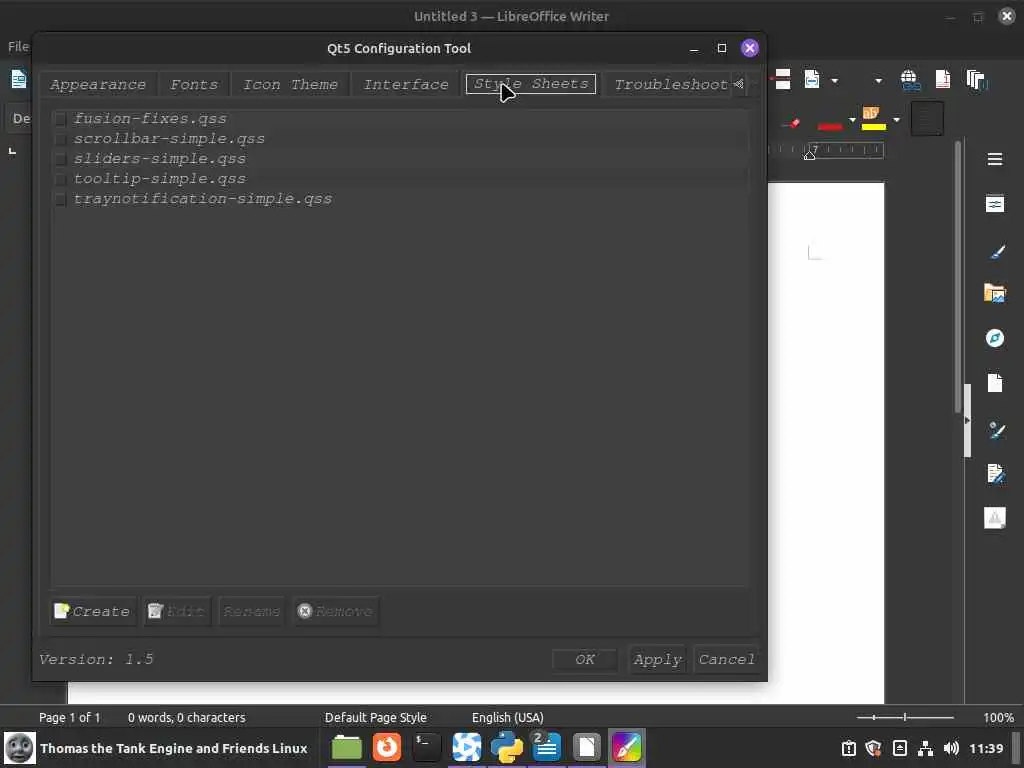Enable the fusion-fixes.qss checkbox
Image resolution: width=1024 pixels, height=768 pixels.
[x=60, y=119]
